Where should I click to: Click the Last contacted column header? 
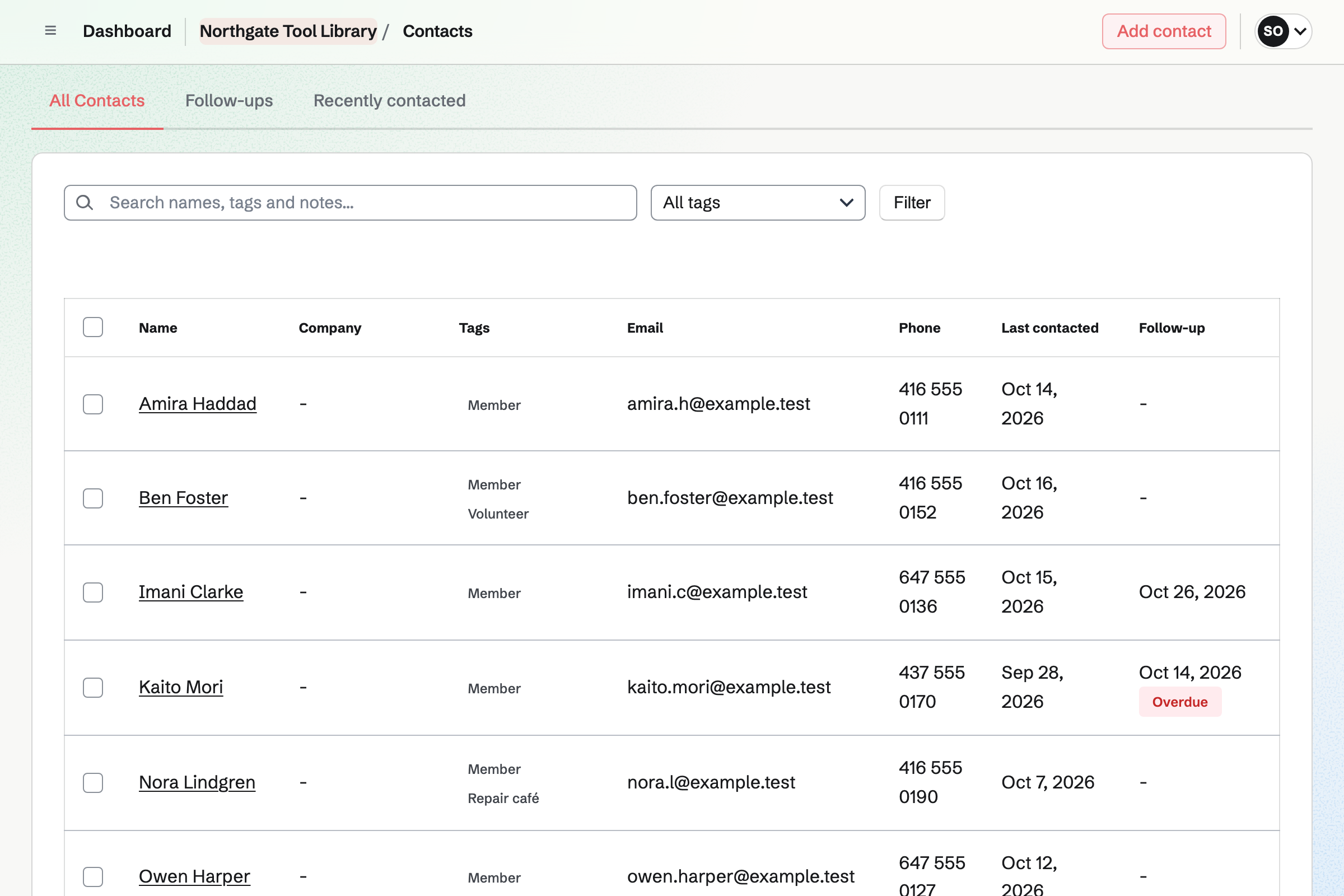pos(1049,328)
